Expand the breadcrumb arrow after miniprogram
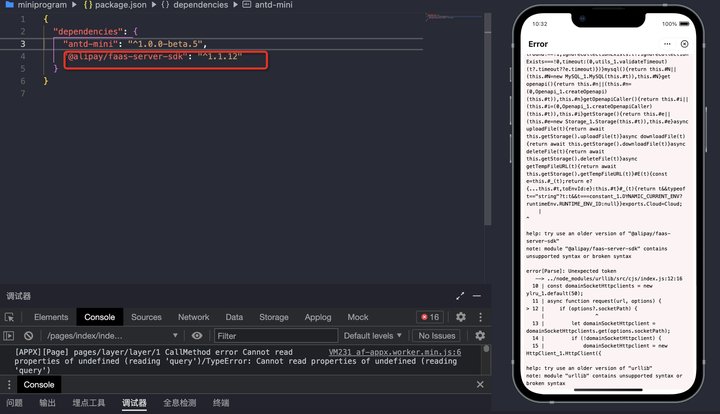 click(x=74, y=5)
